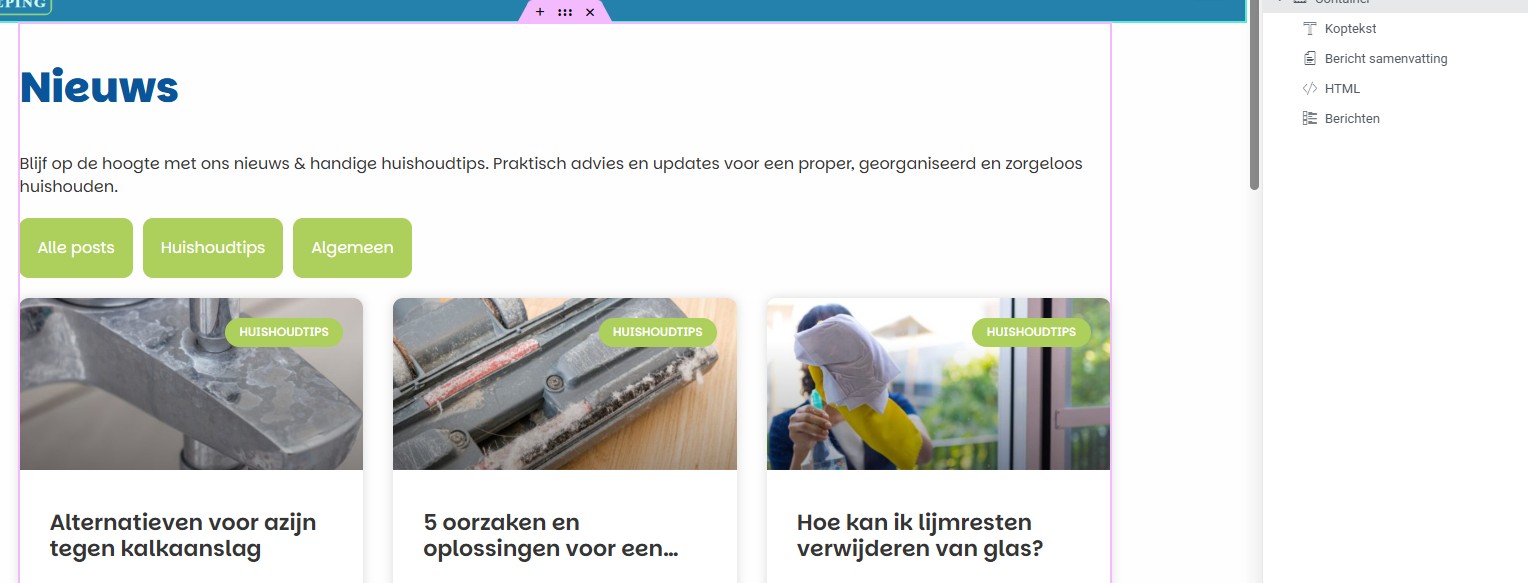Click the vertical scrollbar of the editor
This screenshot has height=583, width=1528.
pos(1254,95)
